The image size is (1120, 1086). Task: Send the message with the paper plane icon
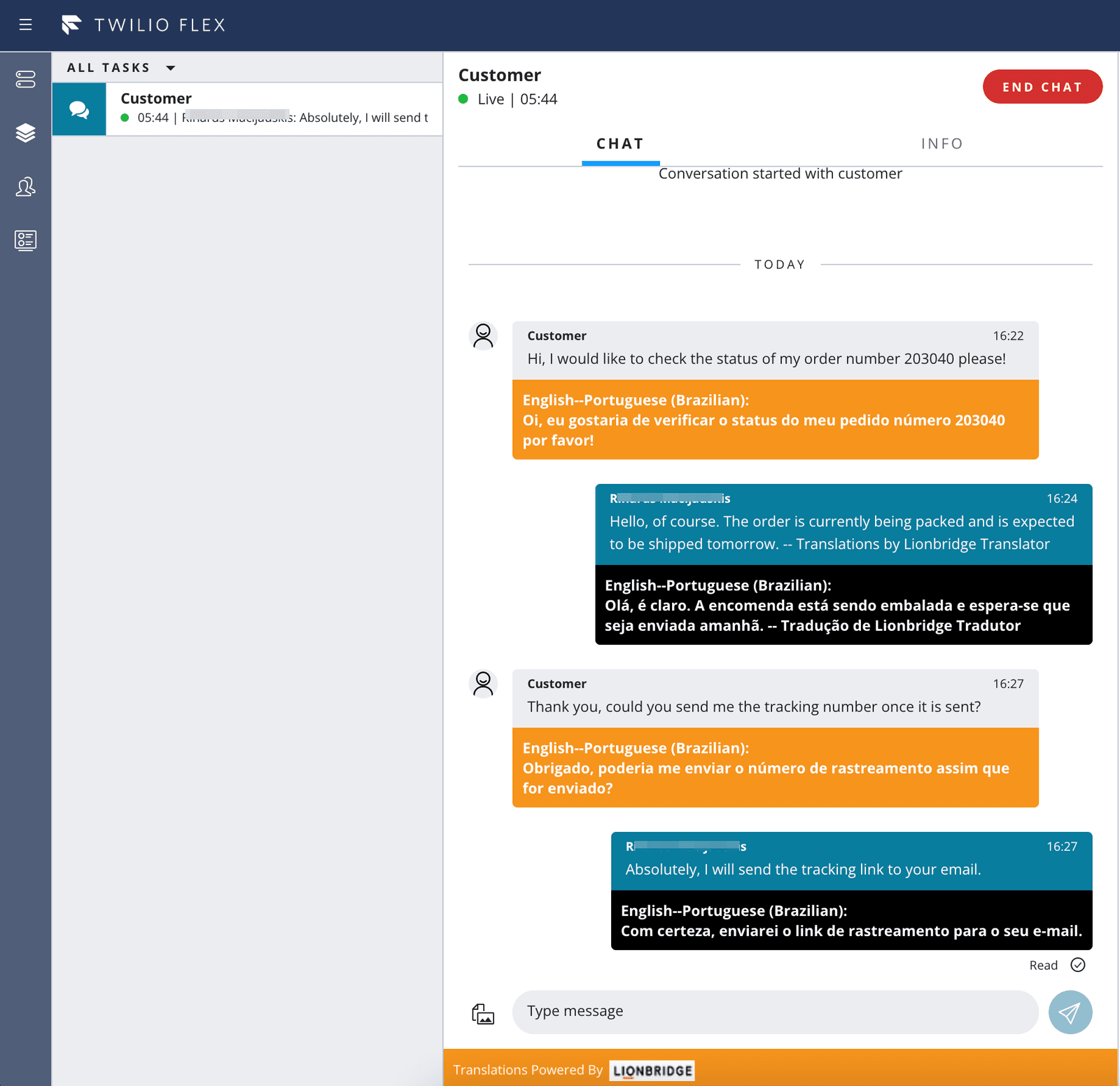pos(1070,1012)
